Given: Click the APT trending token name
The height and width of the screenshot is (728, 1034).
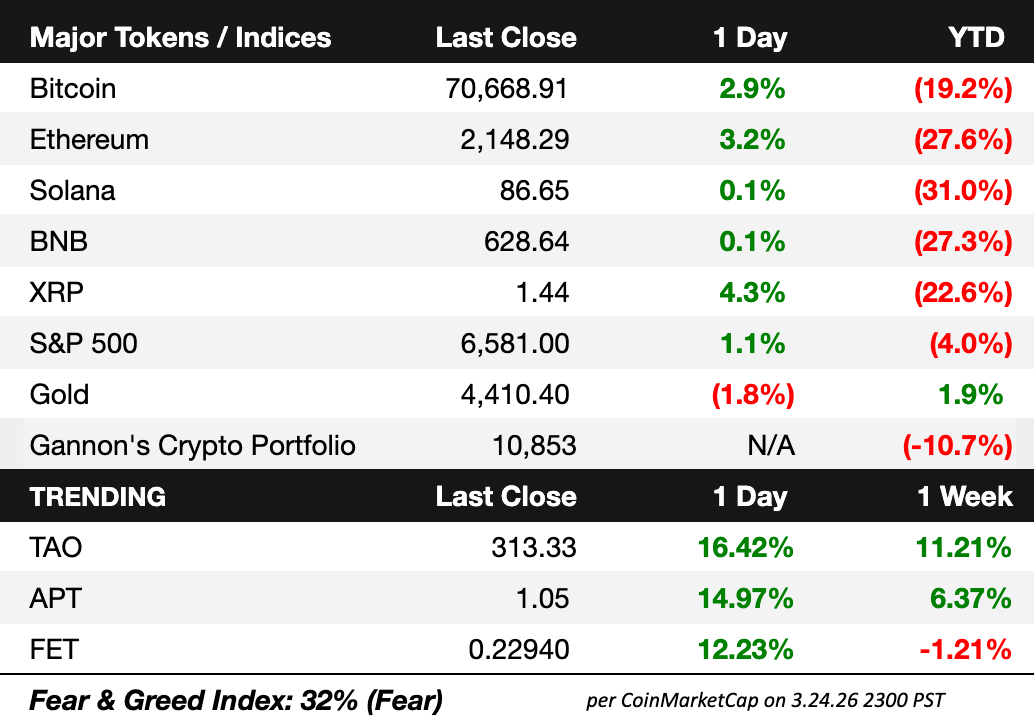Looking at the screenshot, I should click(55, 599).
